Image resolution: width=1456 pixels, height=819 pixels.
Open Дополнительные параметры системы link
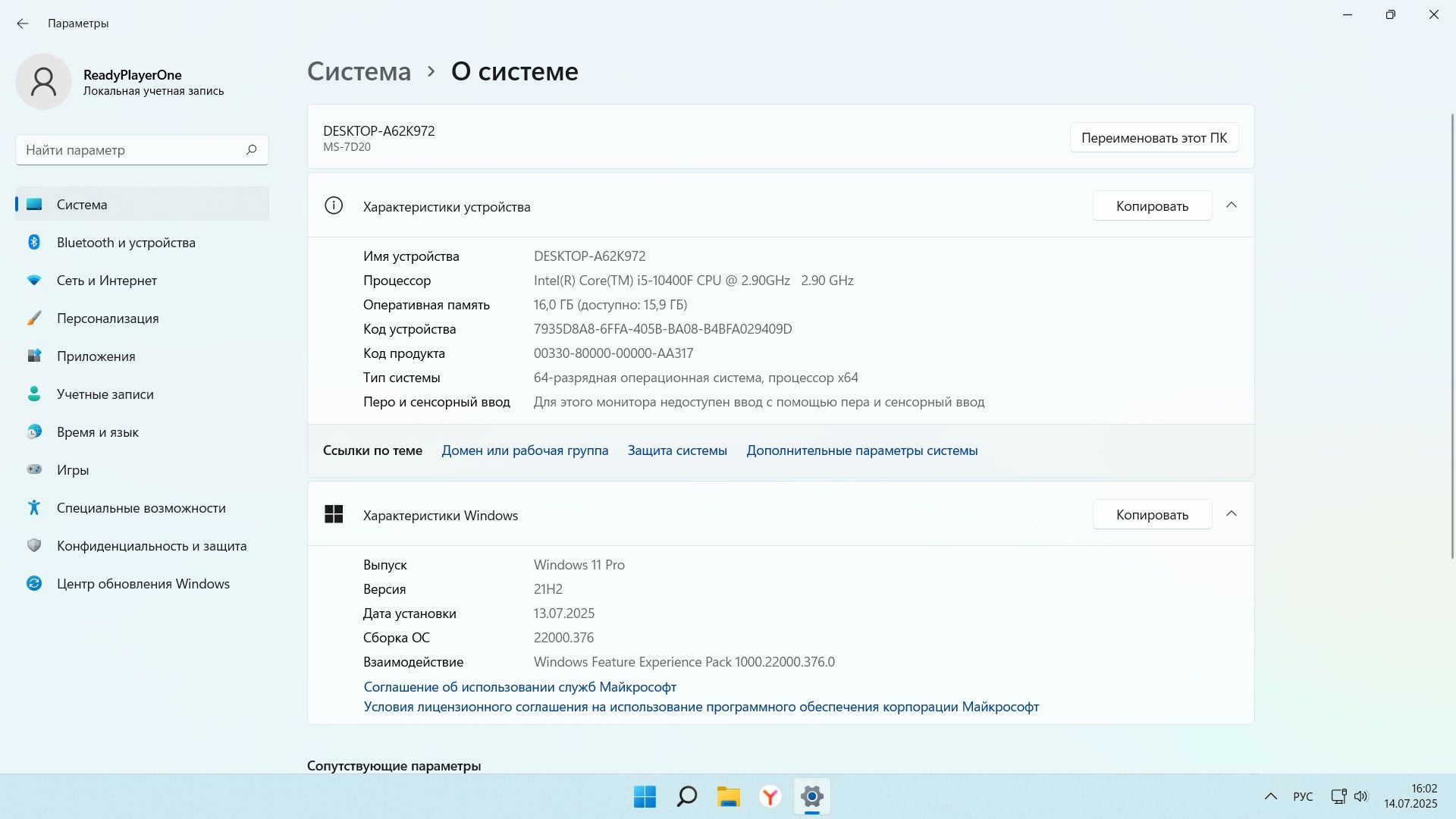click(861, 450)
